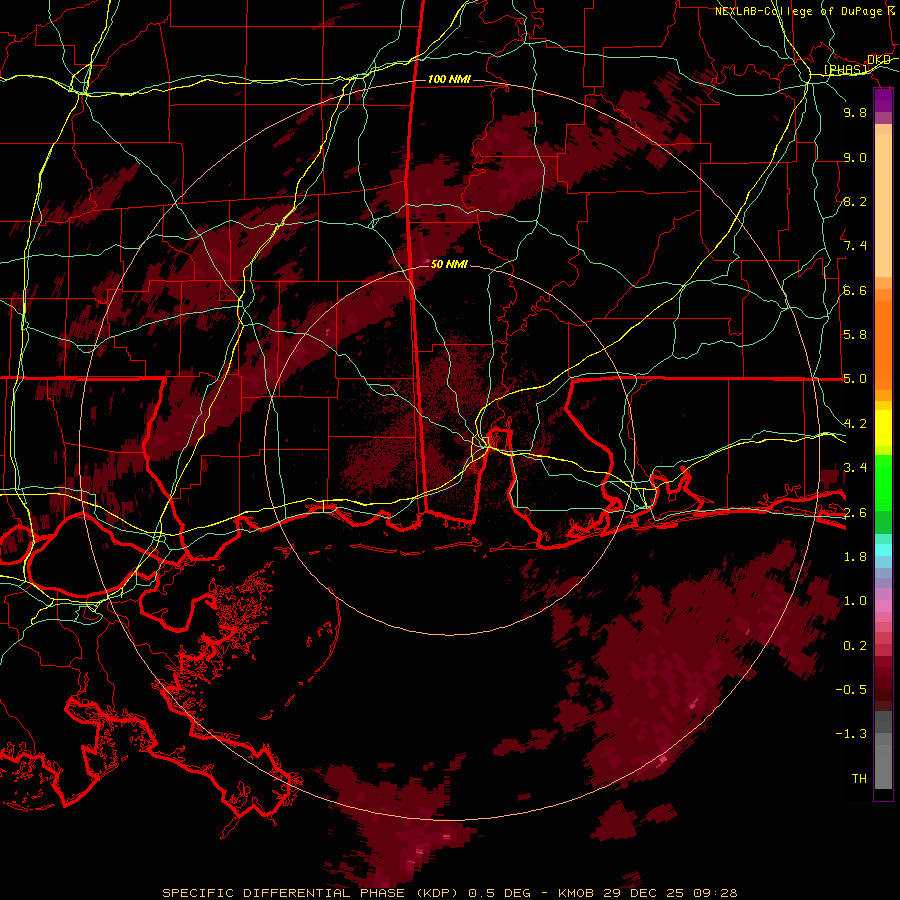Viewport: 900px width, 900px height.
Task: Click the 1.8 value on color scale
Action: (x=855, y=557)
